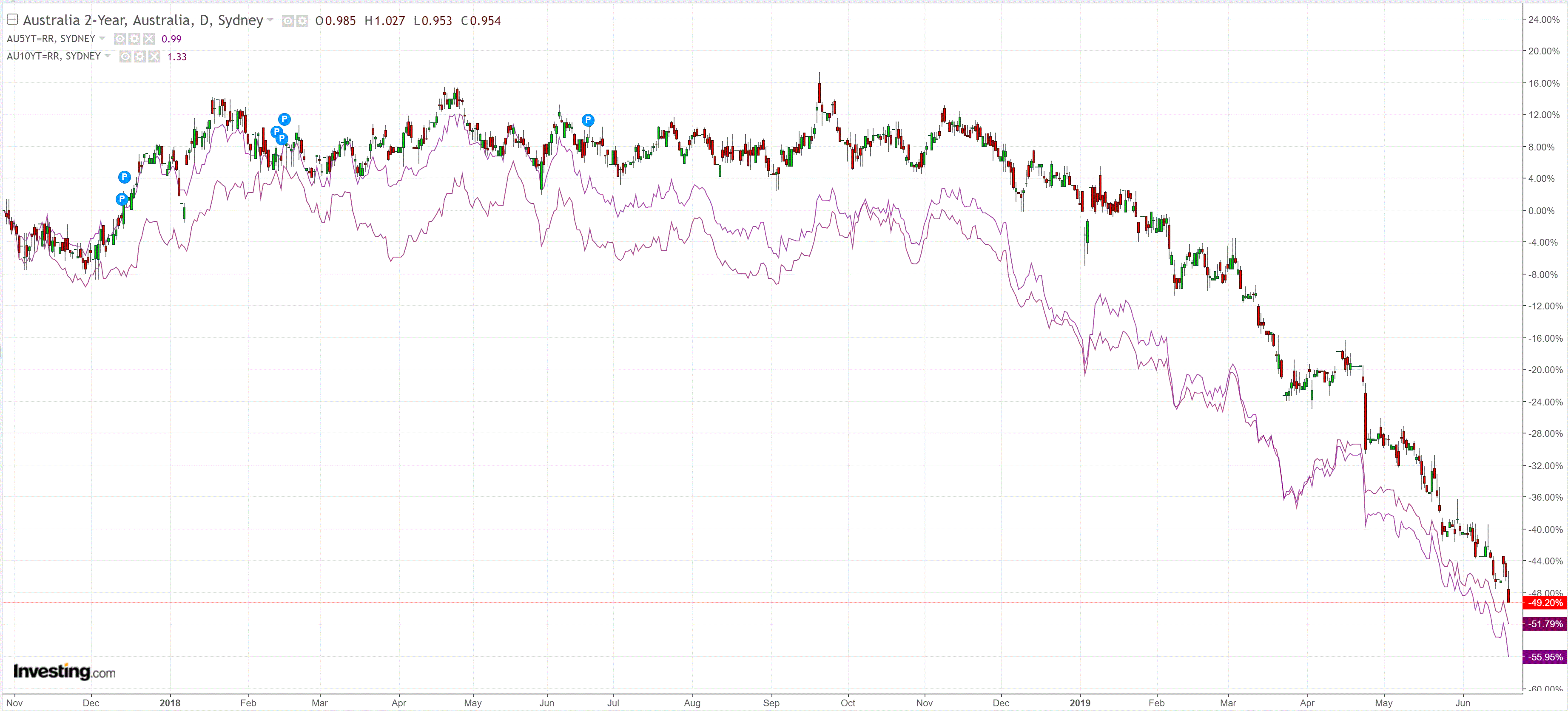Click the -55.95% purple axis label
The image size is (1568, 711).
point(1545,657)
